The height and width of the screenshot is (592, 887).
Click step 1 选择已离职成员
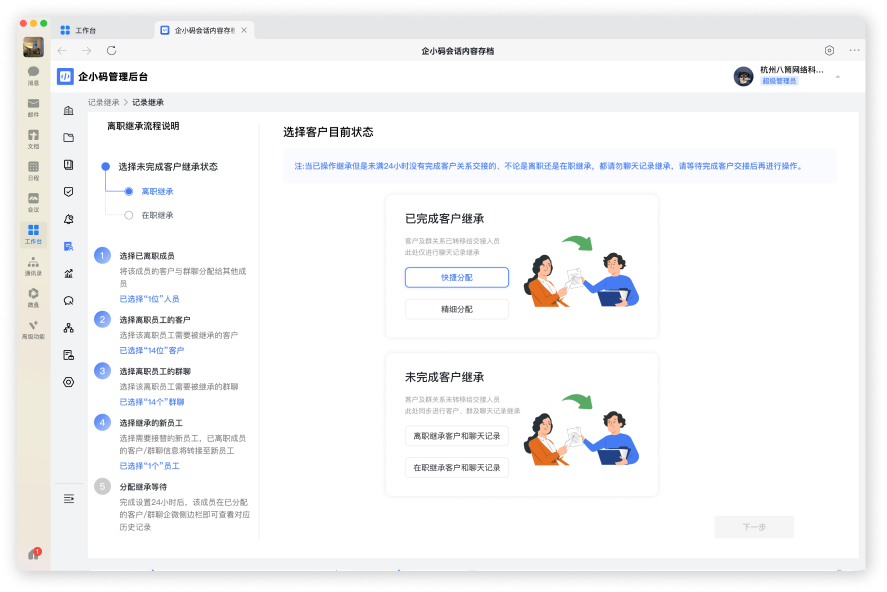pyautogui.click(x=147, y=256)
